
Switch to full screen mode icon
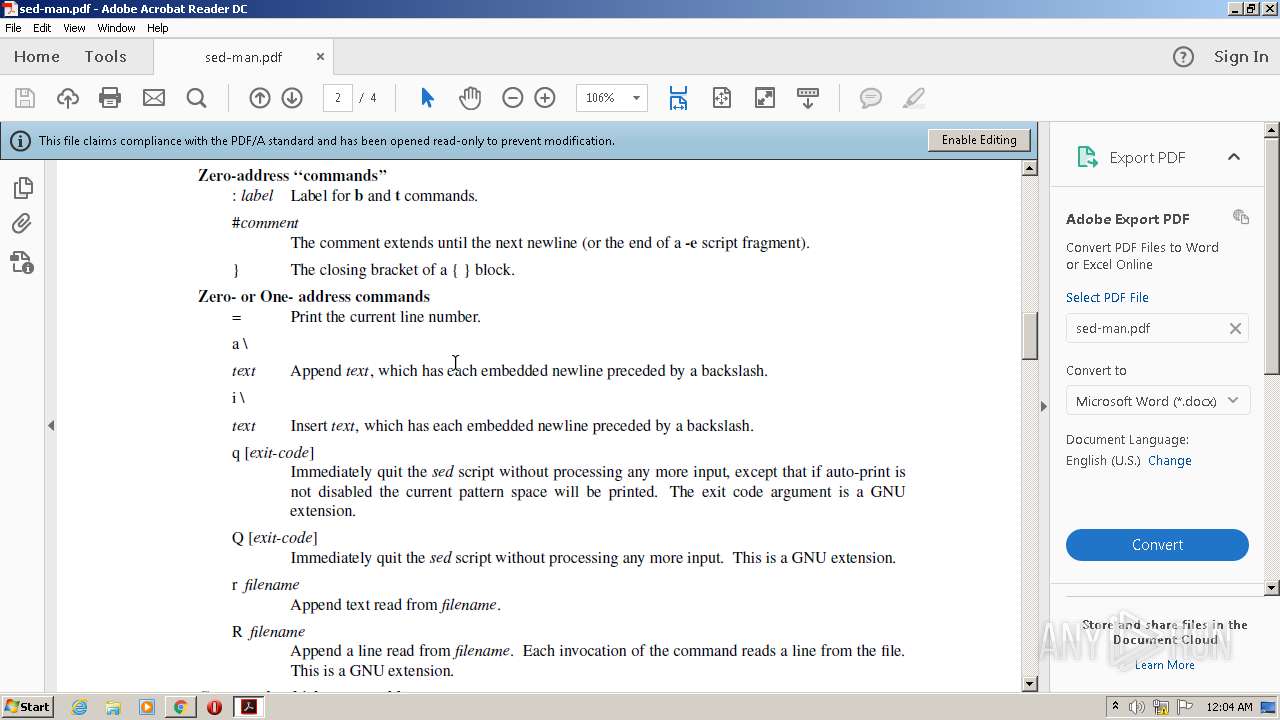click(764, 98)
